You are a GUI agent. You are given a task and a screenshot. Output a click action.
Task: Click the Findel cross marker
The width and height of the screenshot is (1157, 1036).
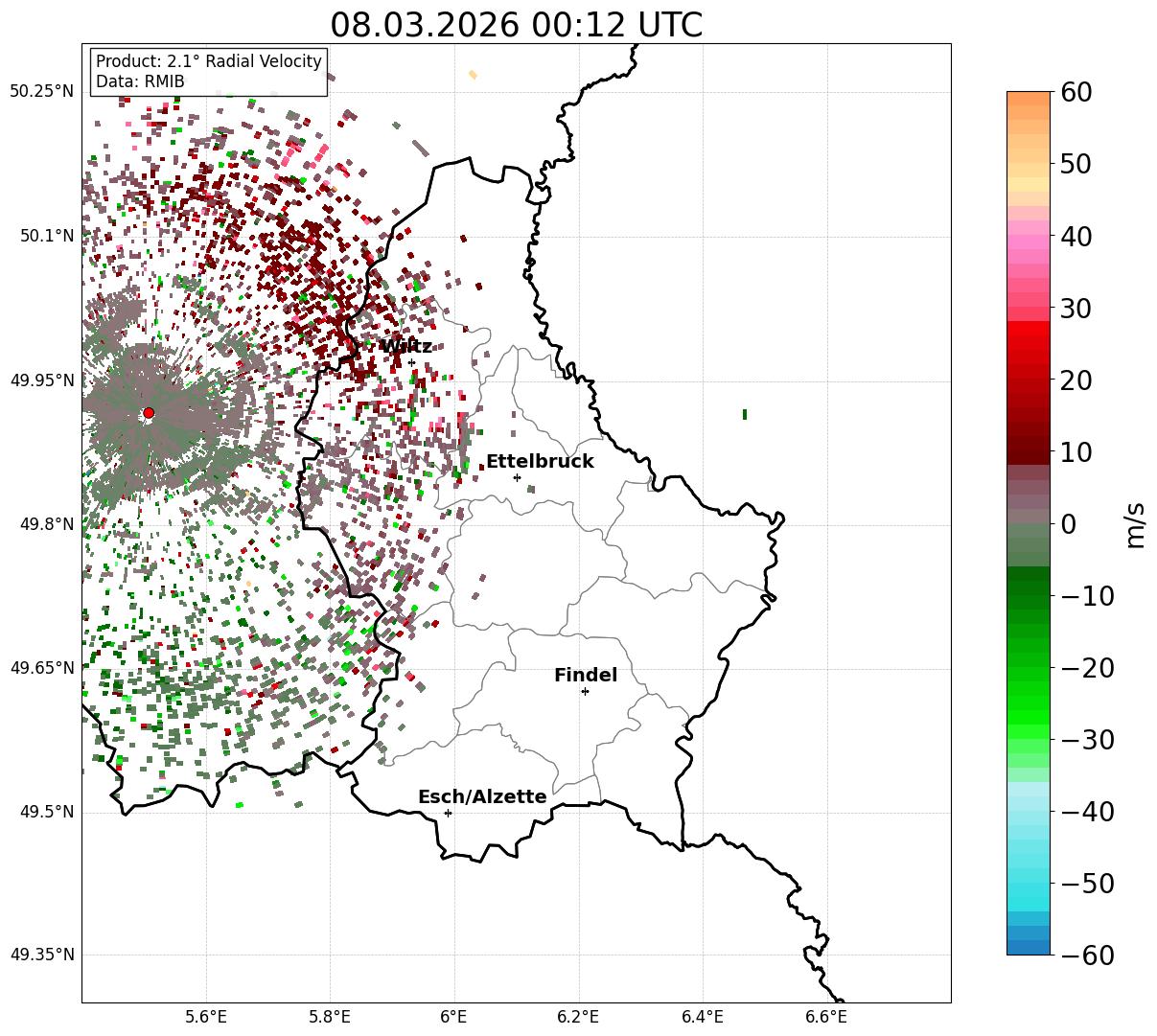[x=585, y=691]
